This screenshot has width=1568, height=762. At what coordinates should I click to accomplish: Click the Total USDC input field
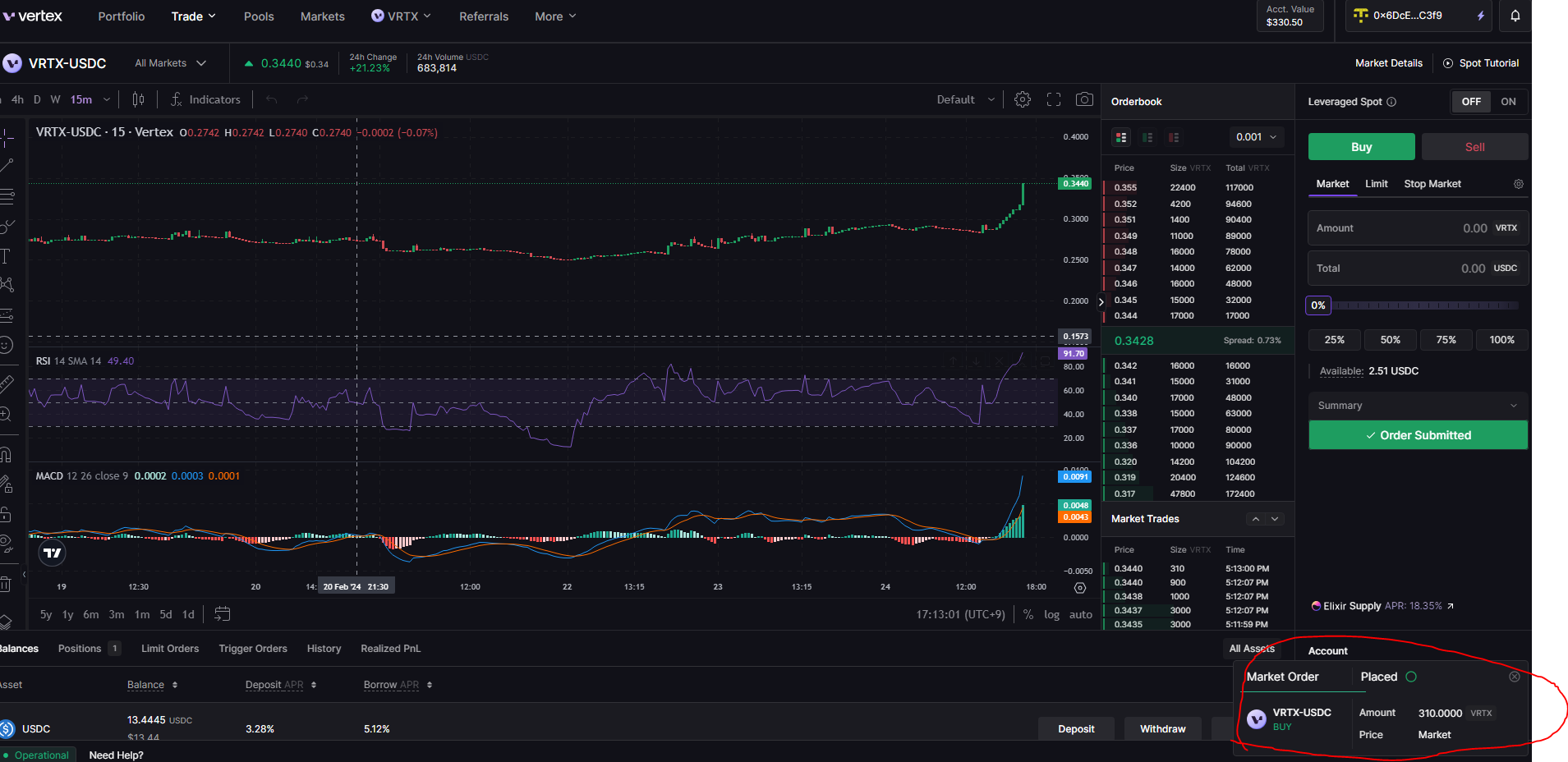(x=1418, y=269)
